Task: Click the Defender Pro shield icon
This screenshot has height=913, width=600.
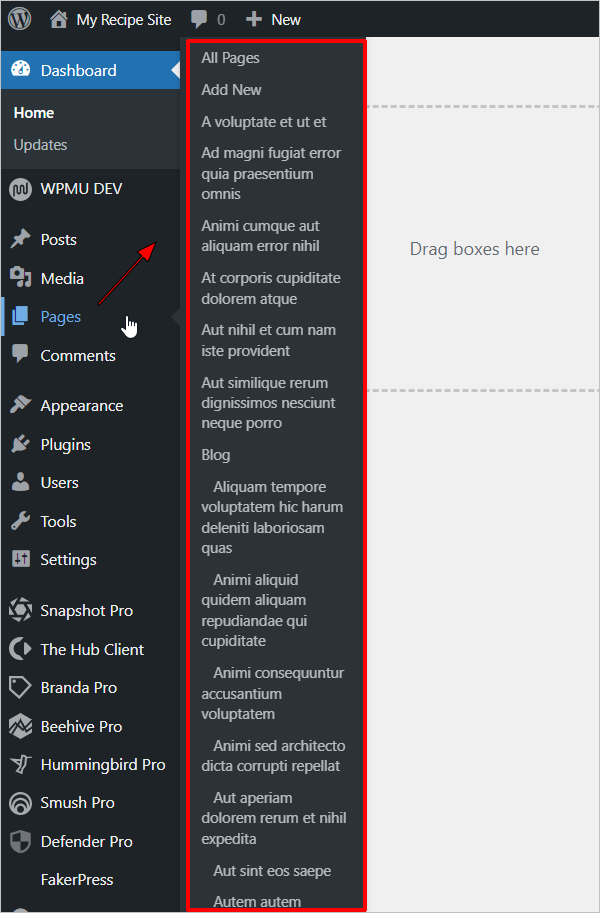Action: pos(20,841)
